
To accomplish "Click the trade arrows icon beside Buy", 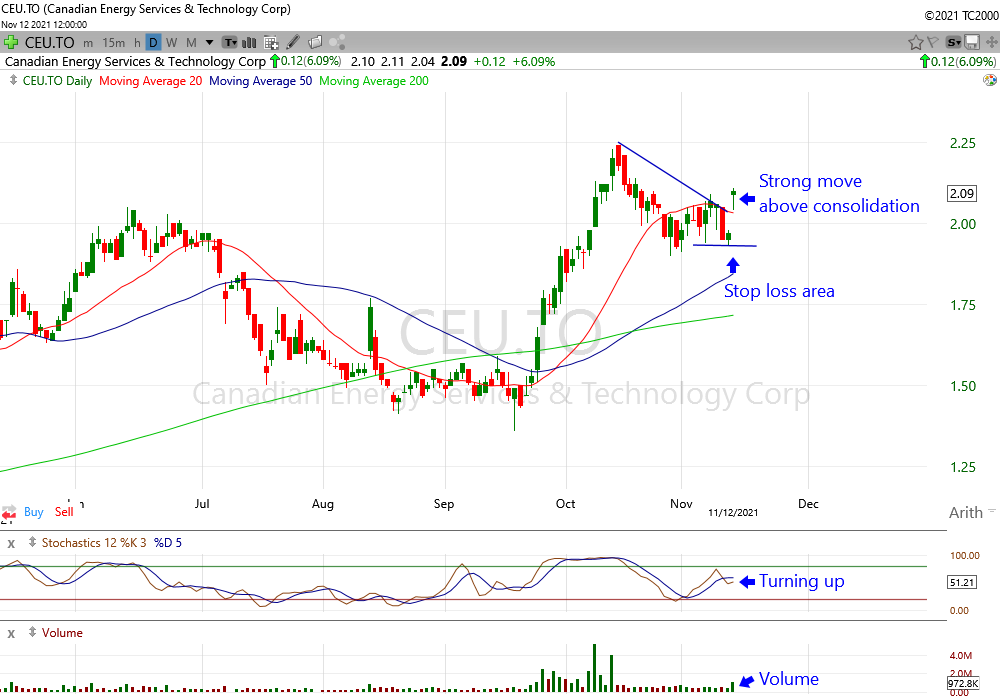I will point(9,512).
